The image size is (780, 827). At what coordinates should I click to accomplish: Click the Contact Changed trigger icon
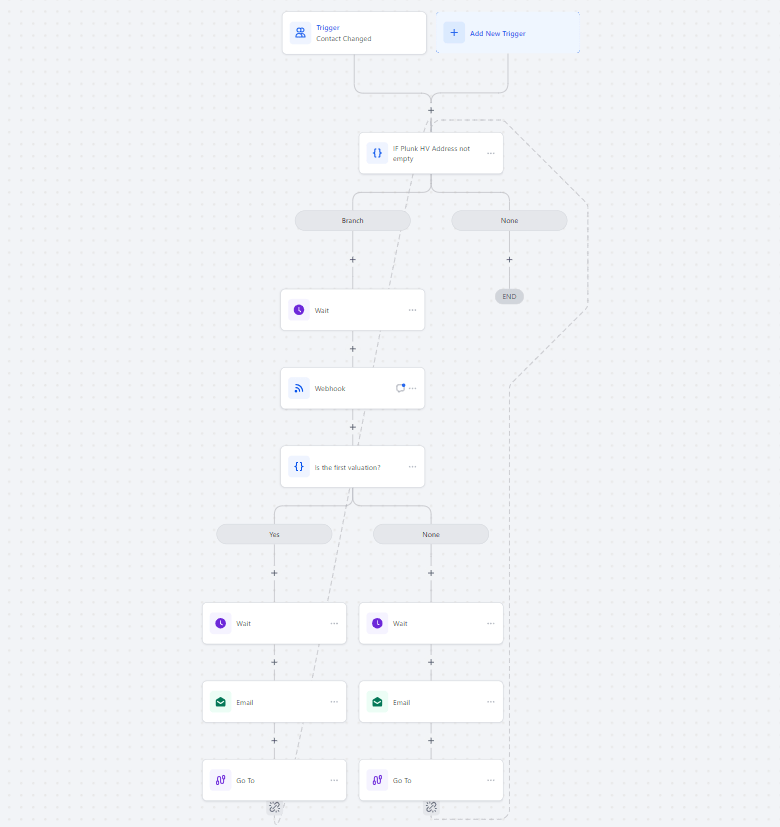coord(300,33)
